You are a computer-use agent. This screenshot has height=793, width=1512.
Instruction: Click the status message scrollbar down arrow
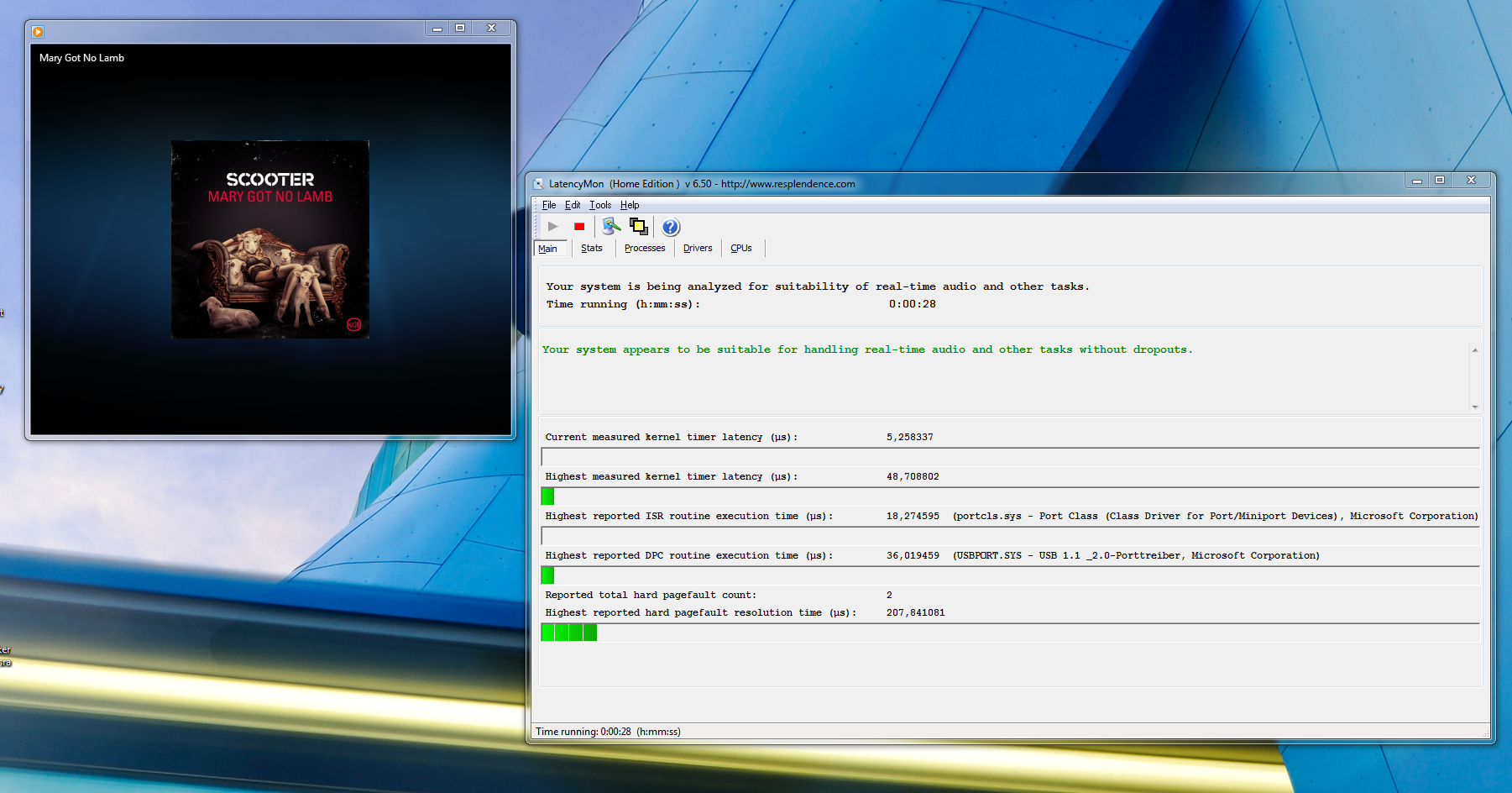(x=1475, y=407)
